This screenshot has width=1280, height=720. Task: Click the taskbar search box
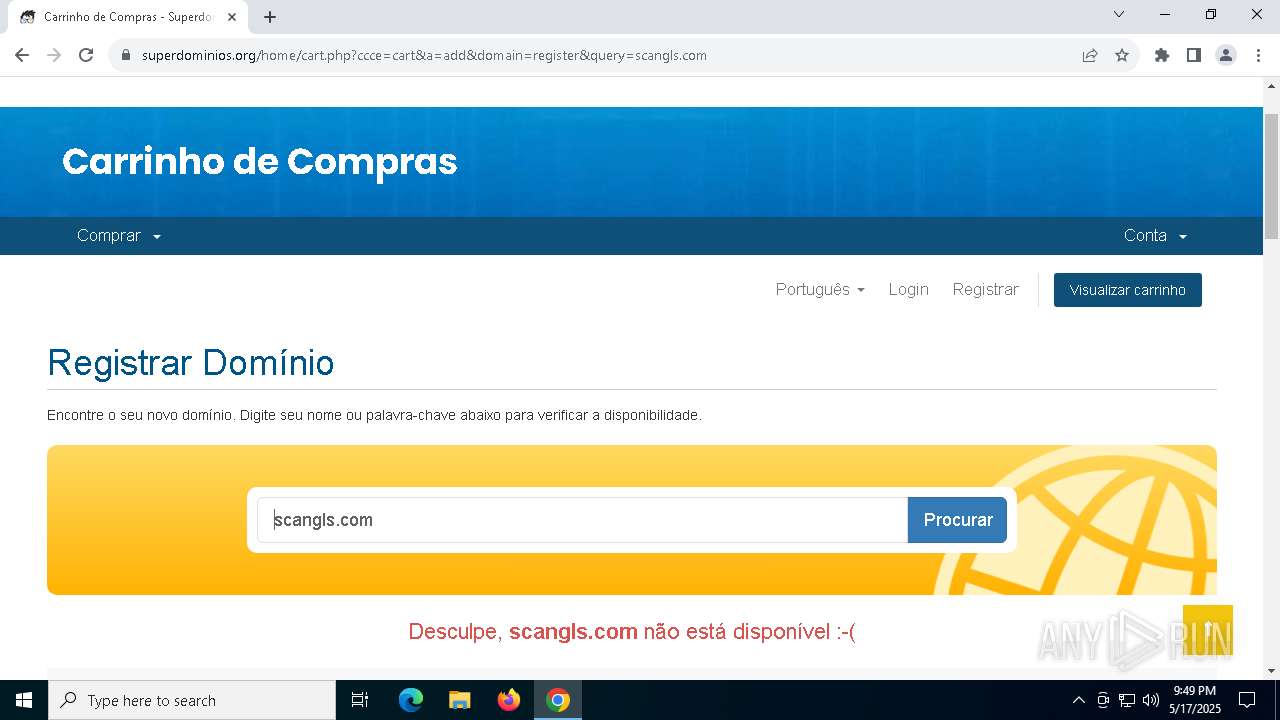(192, 700)
